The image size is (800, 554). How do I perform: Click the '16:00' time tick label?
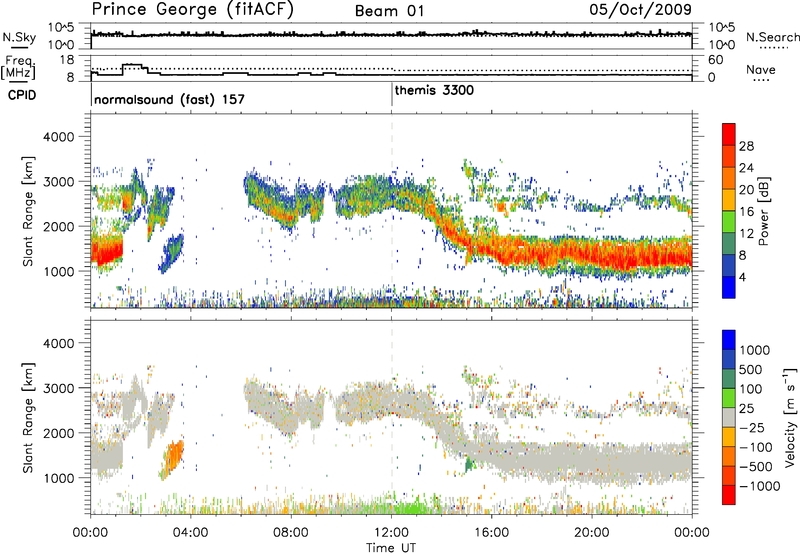point(491,533)
